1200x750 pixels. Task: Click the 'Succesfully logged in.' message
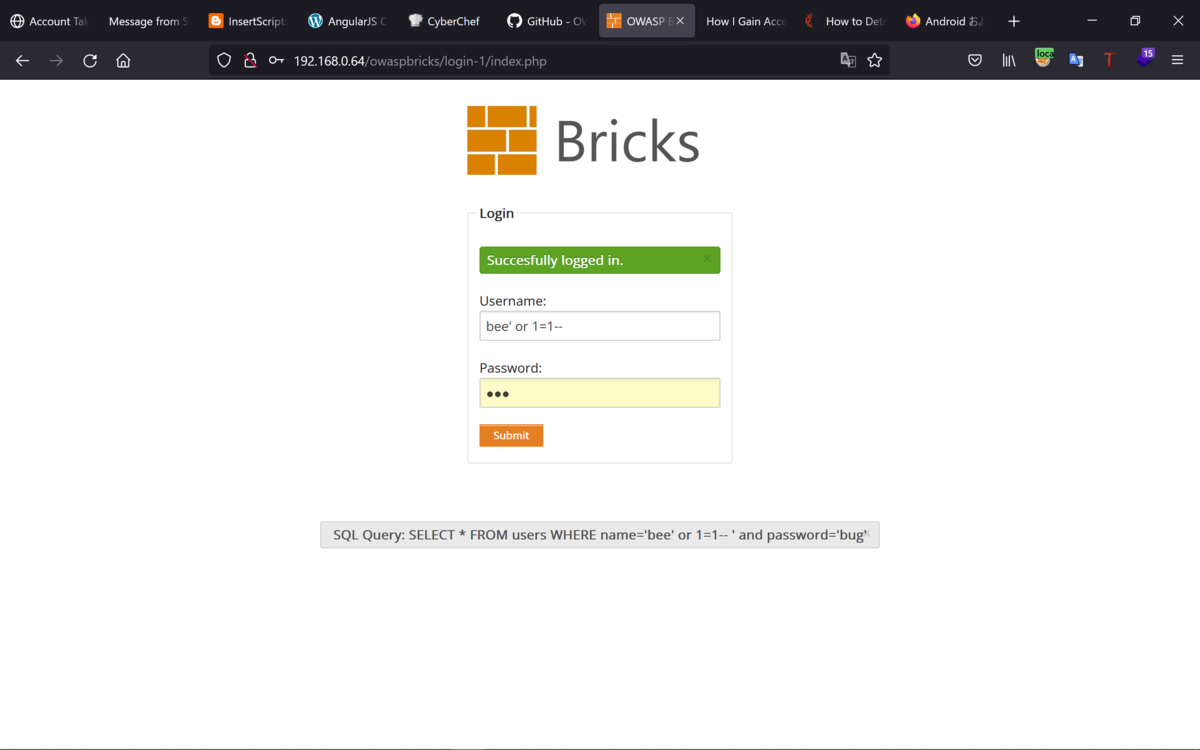[555, 260]
